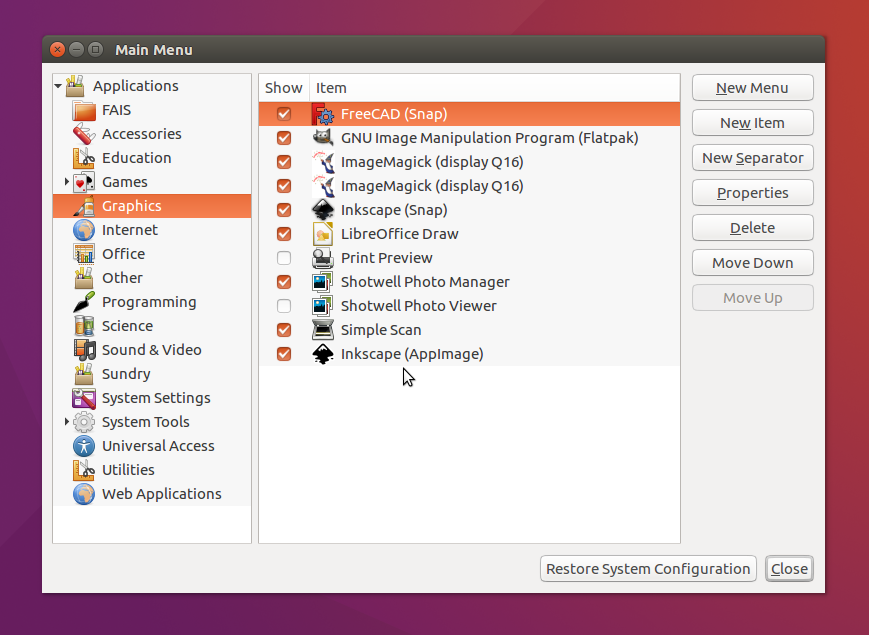Select the Office menu category
The image size is (869, 635).
click(152, 254)
